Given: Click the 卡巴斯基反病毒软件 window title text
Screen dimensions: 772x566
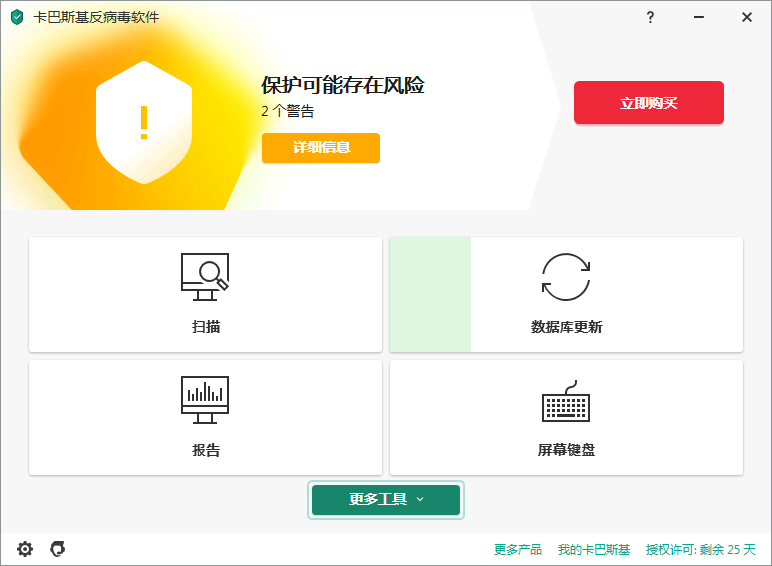Looking at the screenshot, I should [x=96, y=17].
